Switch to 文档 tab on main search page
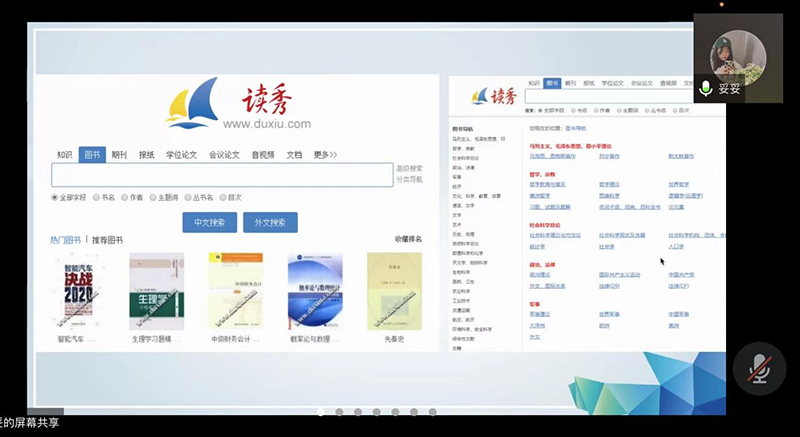 [x=294, y=155]
